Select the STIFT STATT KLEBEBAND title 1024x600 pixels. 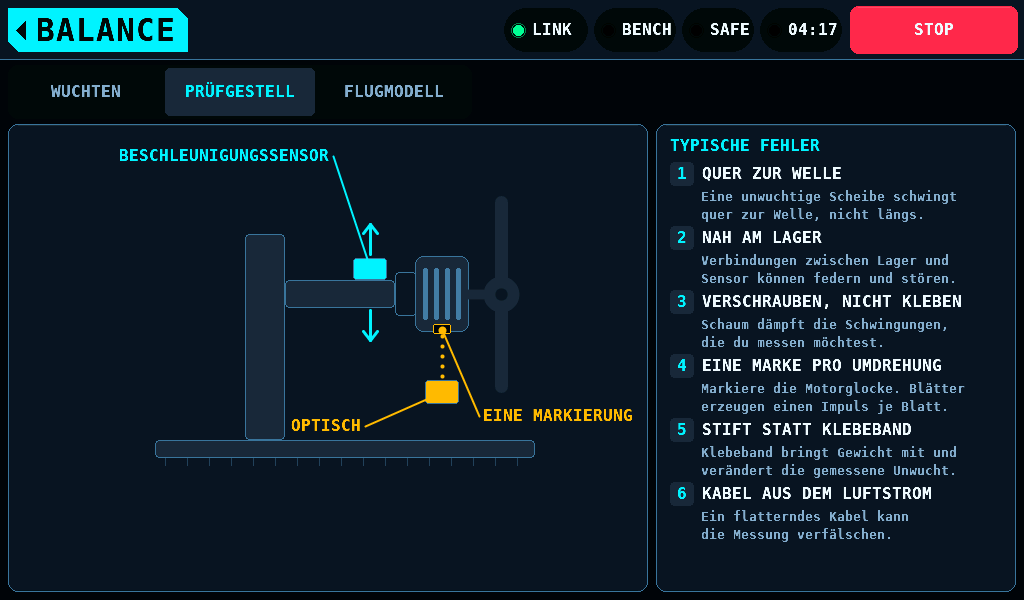(x=807, y=430)
